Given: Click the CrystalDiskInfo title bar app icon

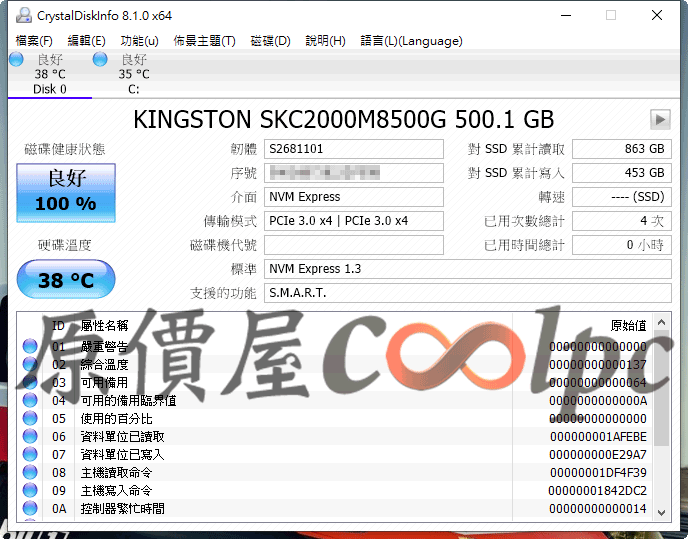Looking at the screenshot, I should coord(24,15).
